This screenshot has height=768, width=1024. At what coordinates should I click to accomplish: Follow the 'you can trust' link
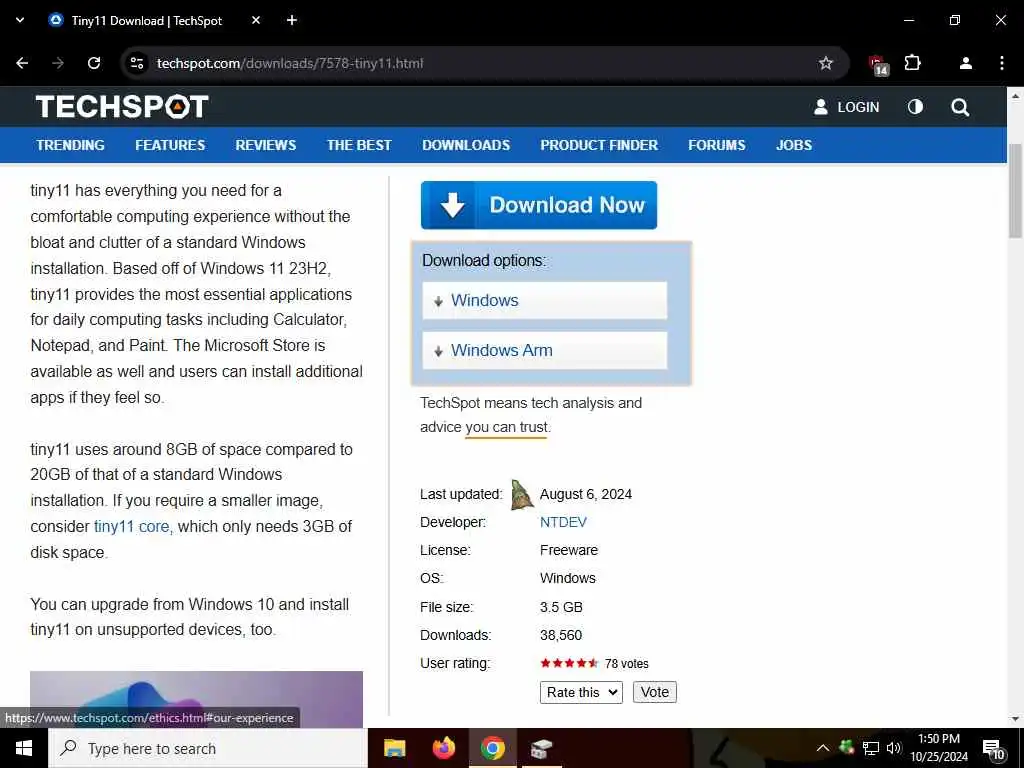coord(507,427)
